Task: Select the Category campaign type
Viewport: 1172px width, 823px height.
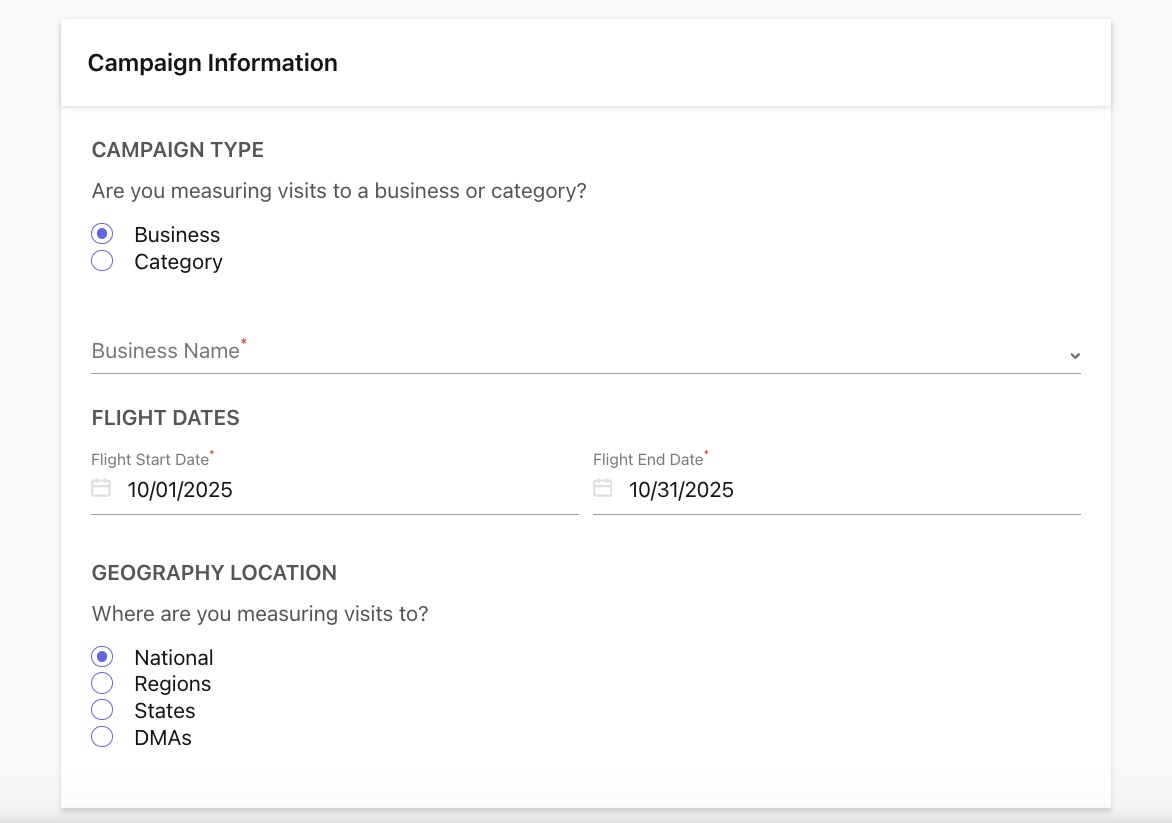Action: pos(101,260)
